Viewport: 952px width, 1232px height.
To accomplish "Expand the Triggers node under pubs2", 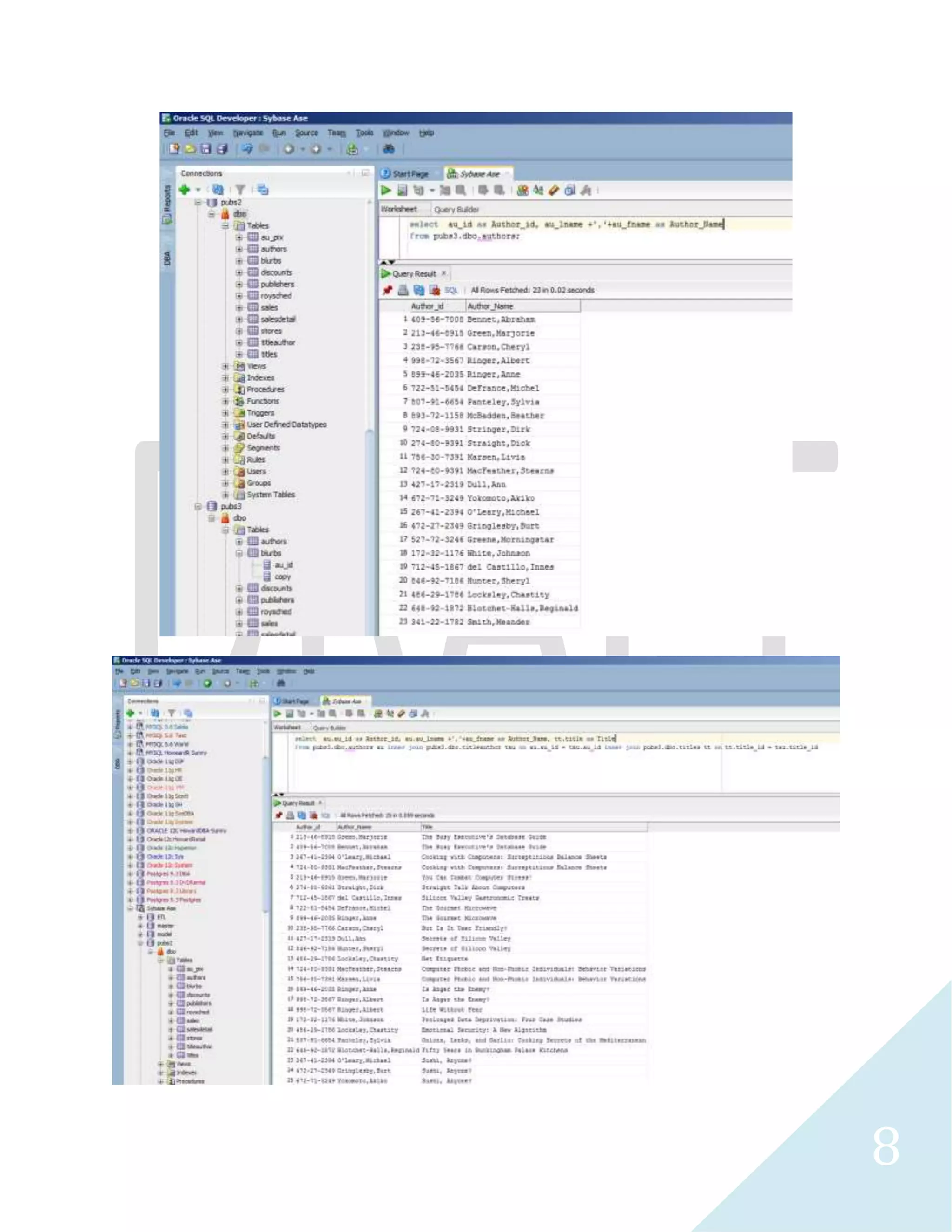I will click(225, 413).
